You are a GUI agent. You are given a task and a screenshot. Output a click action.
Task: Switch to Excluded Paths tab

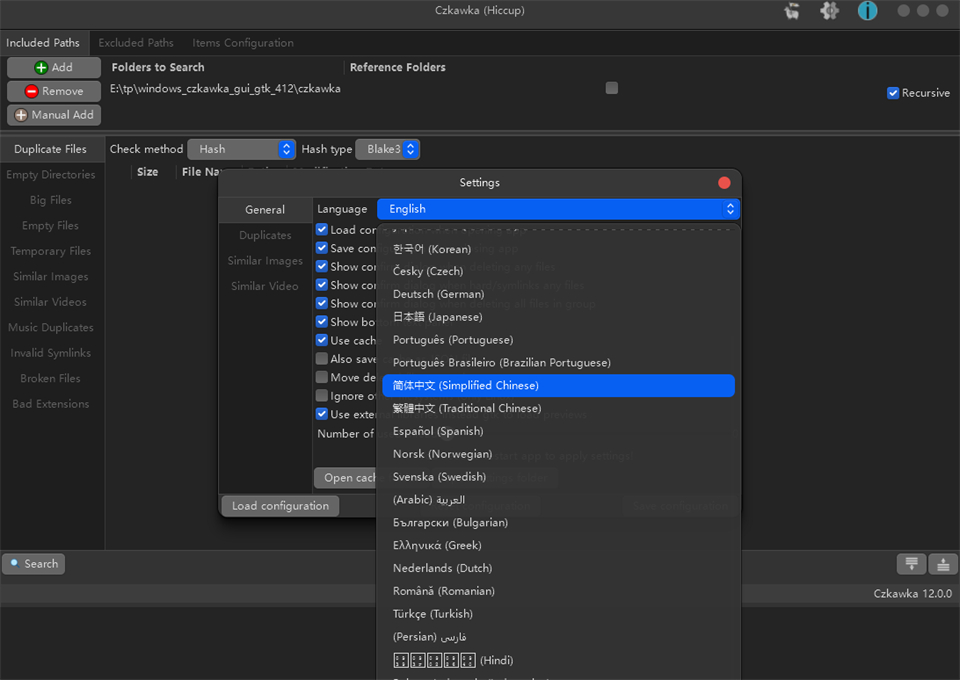136,43
